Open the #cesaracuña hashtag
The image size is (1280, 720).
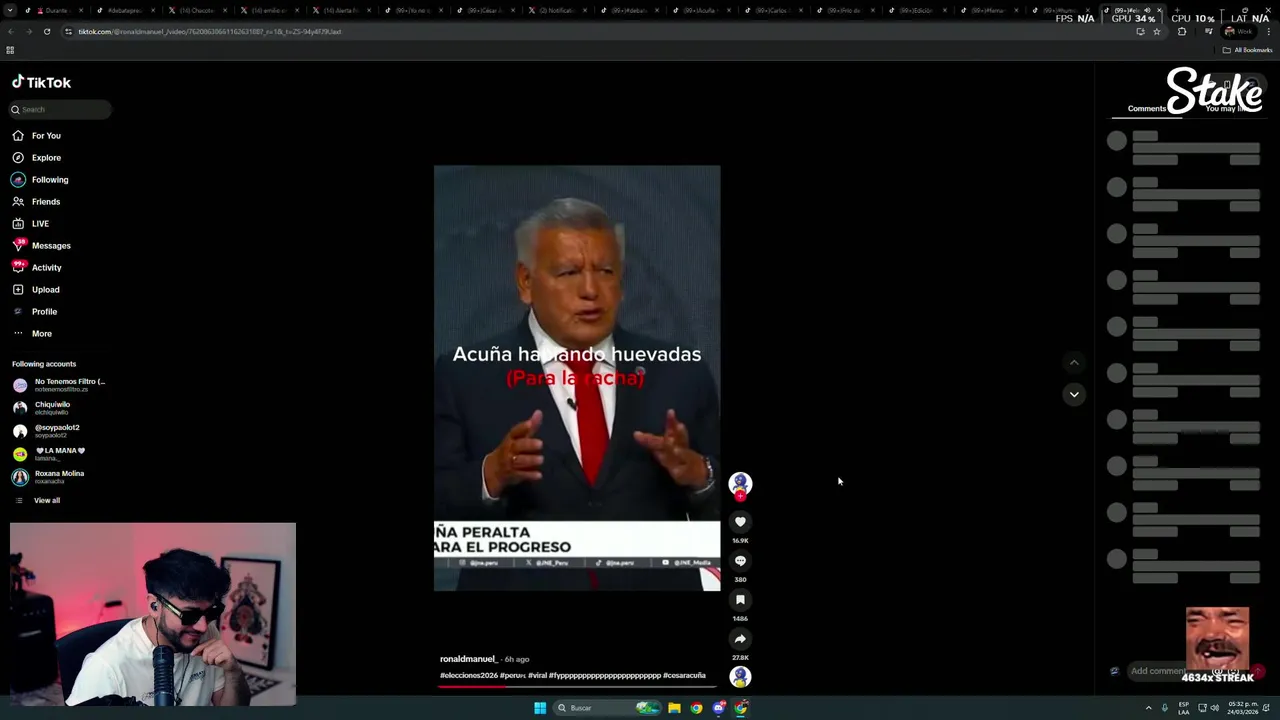(684, 675)
